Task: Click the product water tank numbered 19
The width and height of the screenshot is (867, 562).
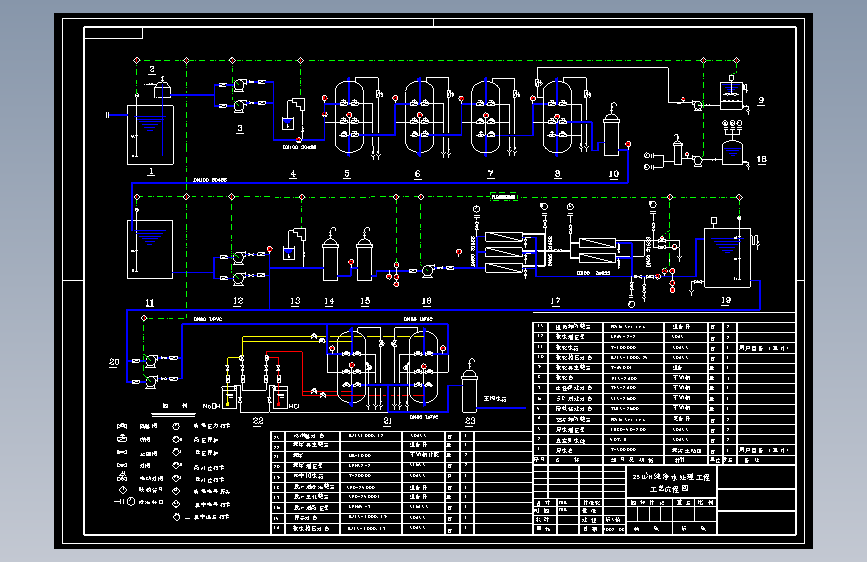Action: [x=727, y=257]
